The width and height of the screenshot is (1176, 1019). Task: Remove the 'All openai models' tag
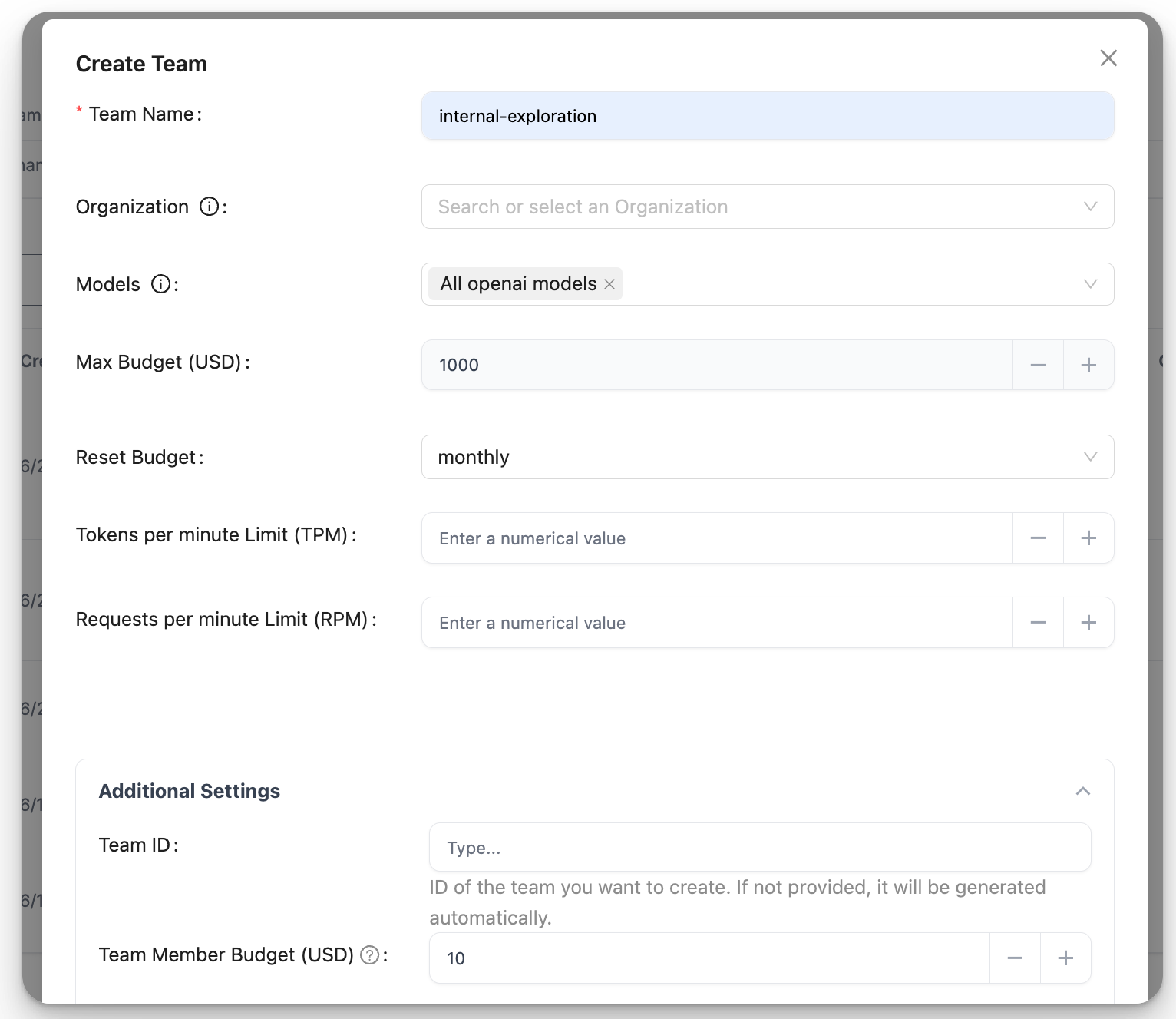coord(609,284)
